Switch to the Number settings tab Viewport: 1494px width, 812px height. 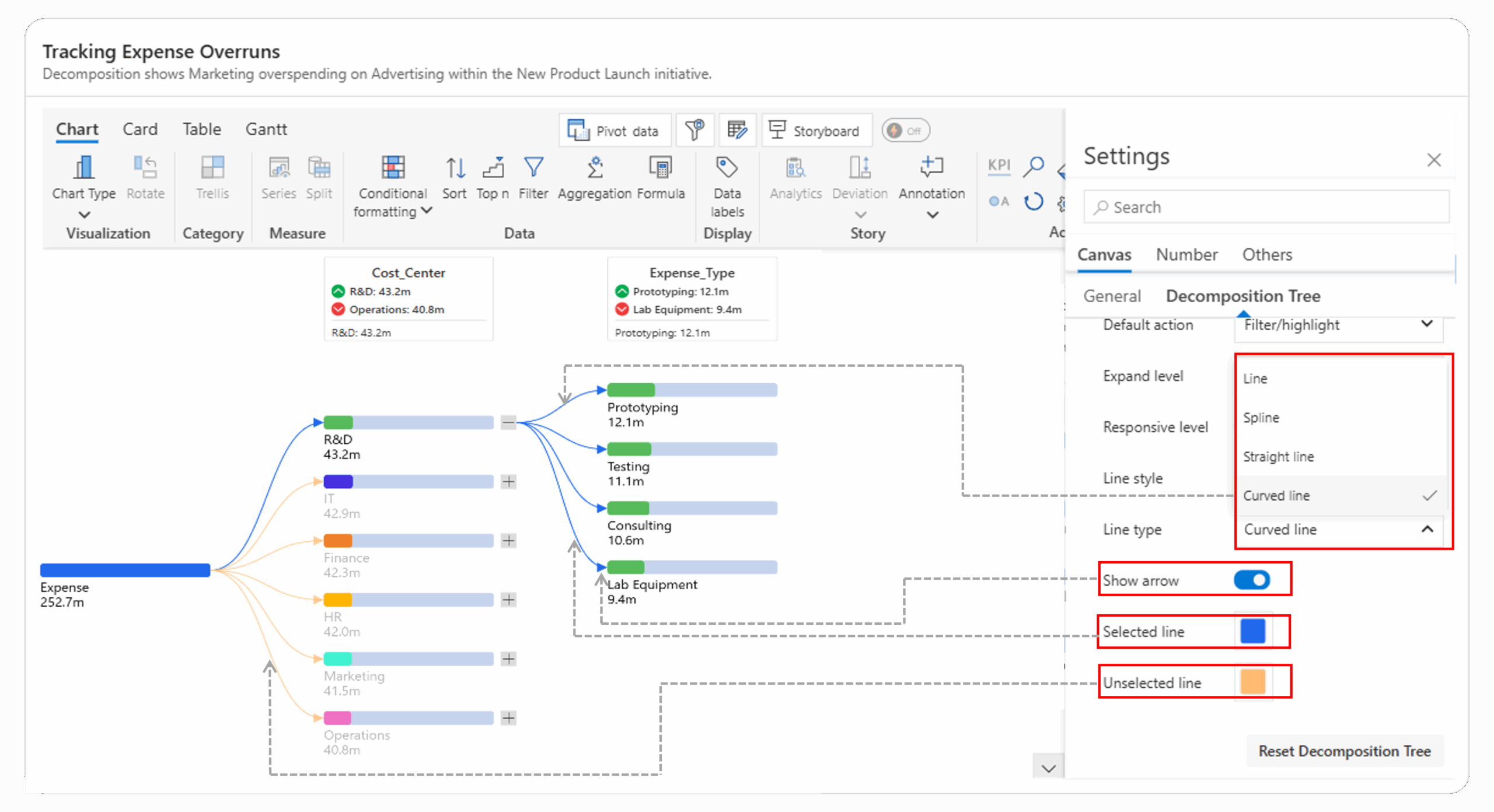tap(1186, 255)
